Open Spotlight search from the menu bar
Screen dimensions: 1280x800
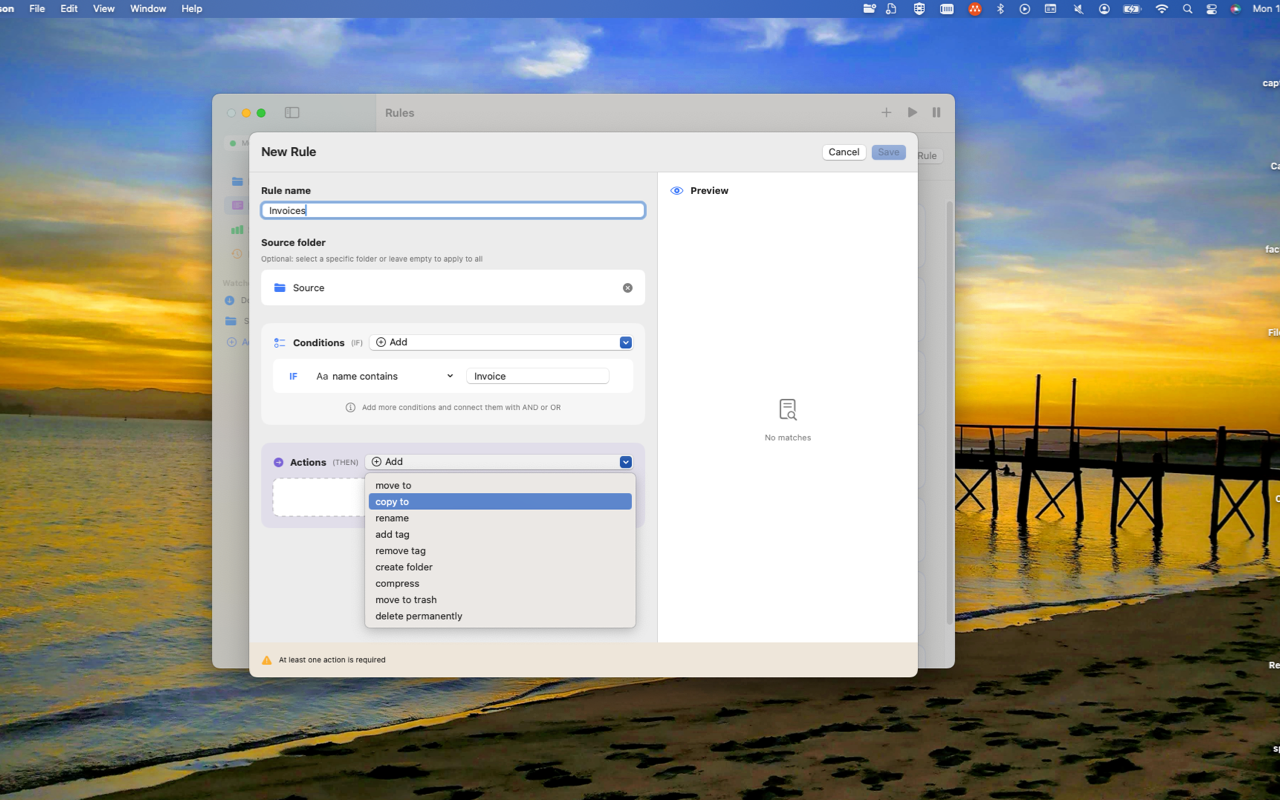pyautogui.click(x=1186, y=8)
